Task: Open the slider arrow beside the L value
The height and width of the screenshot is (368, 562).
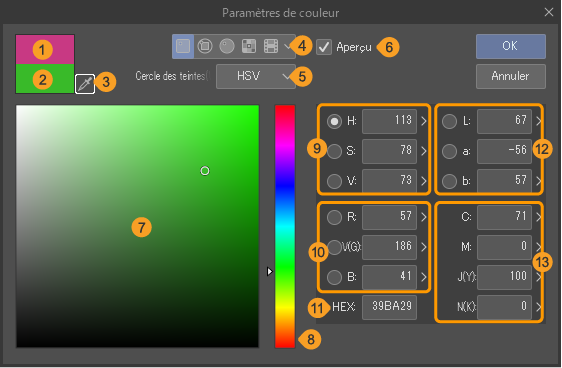Action: click(538, 121)
